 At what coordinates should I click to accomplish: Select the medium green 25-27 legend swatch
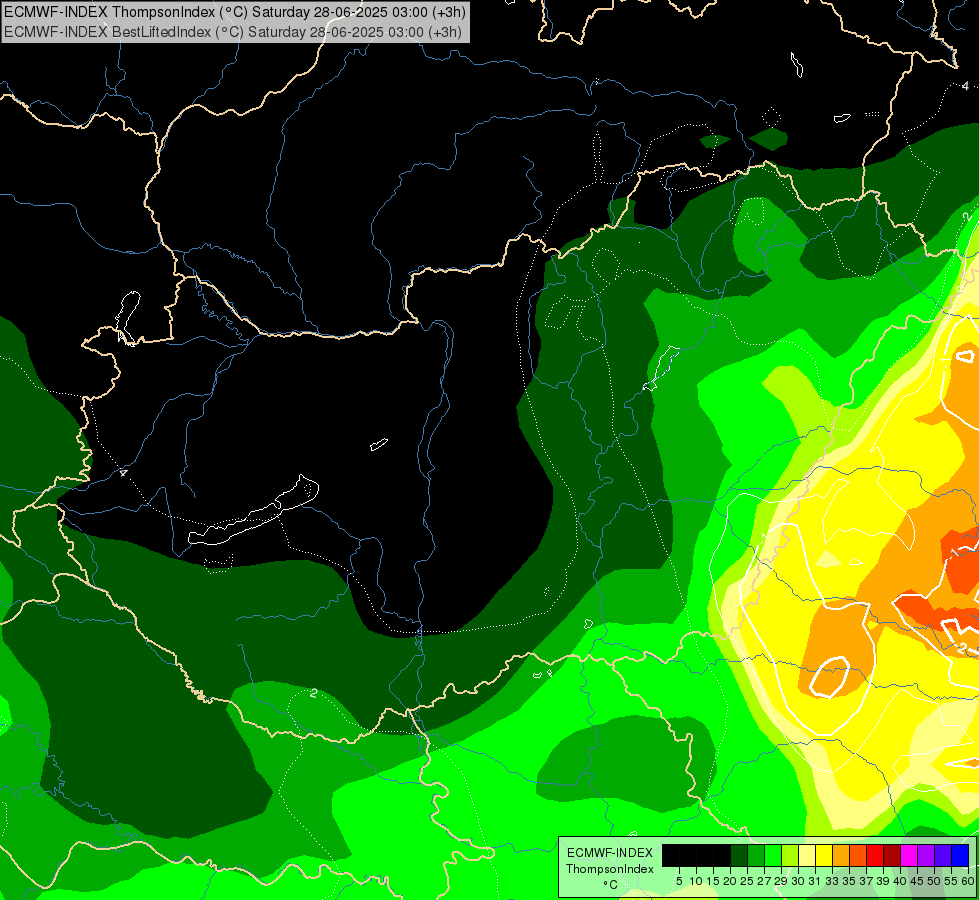pos(756,855)
